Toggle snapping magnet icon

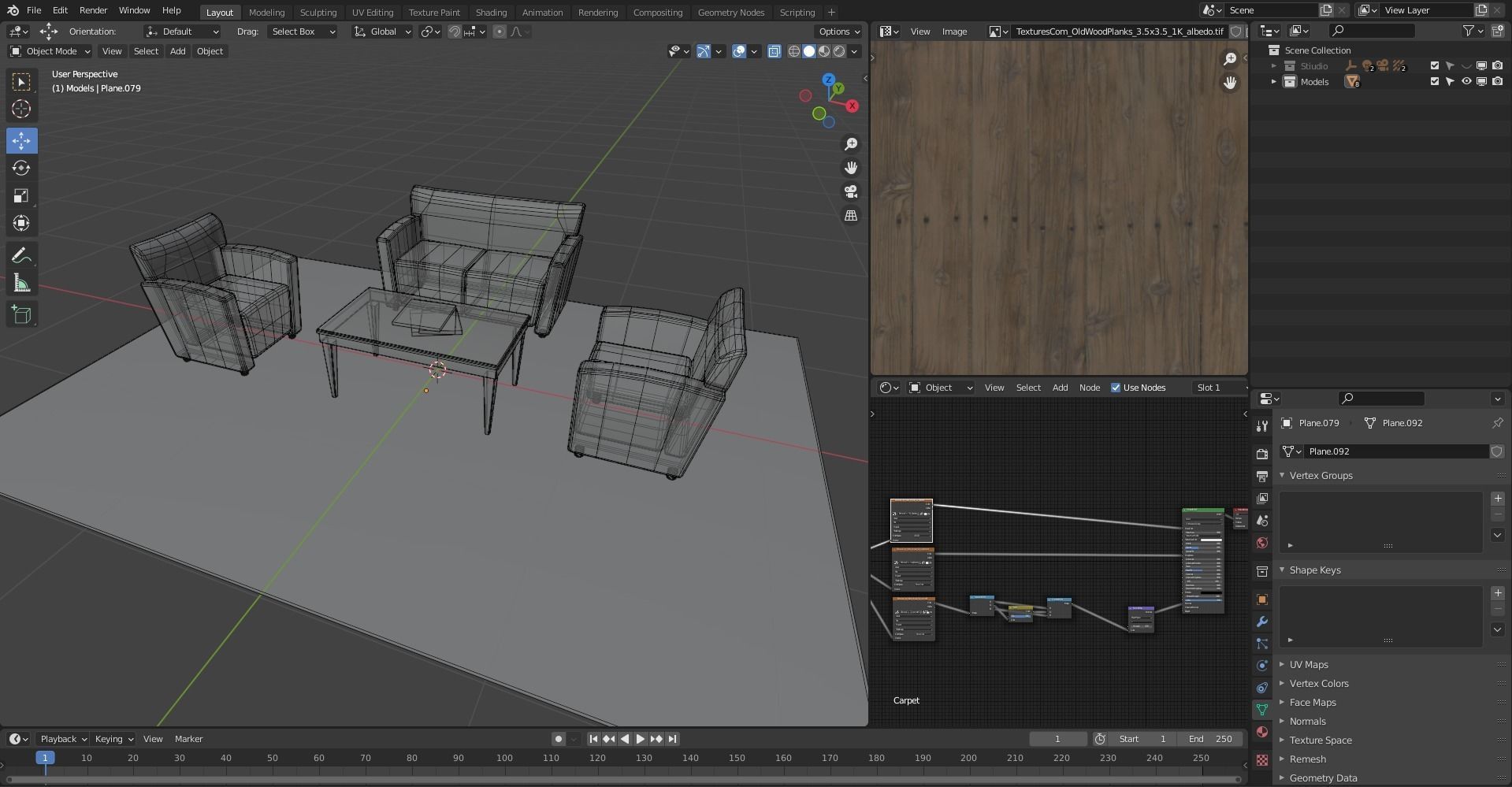point(455,32)
